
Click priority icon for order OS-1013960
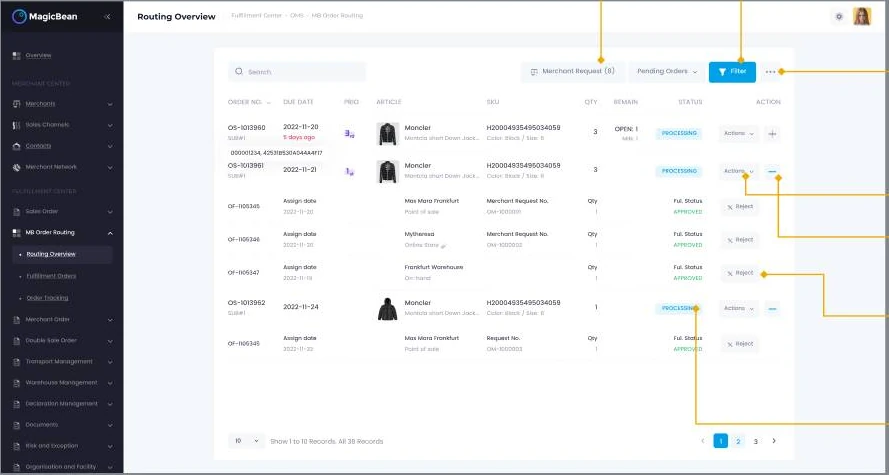tap(349, 134)
